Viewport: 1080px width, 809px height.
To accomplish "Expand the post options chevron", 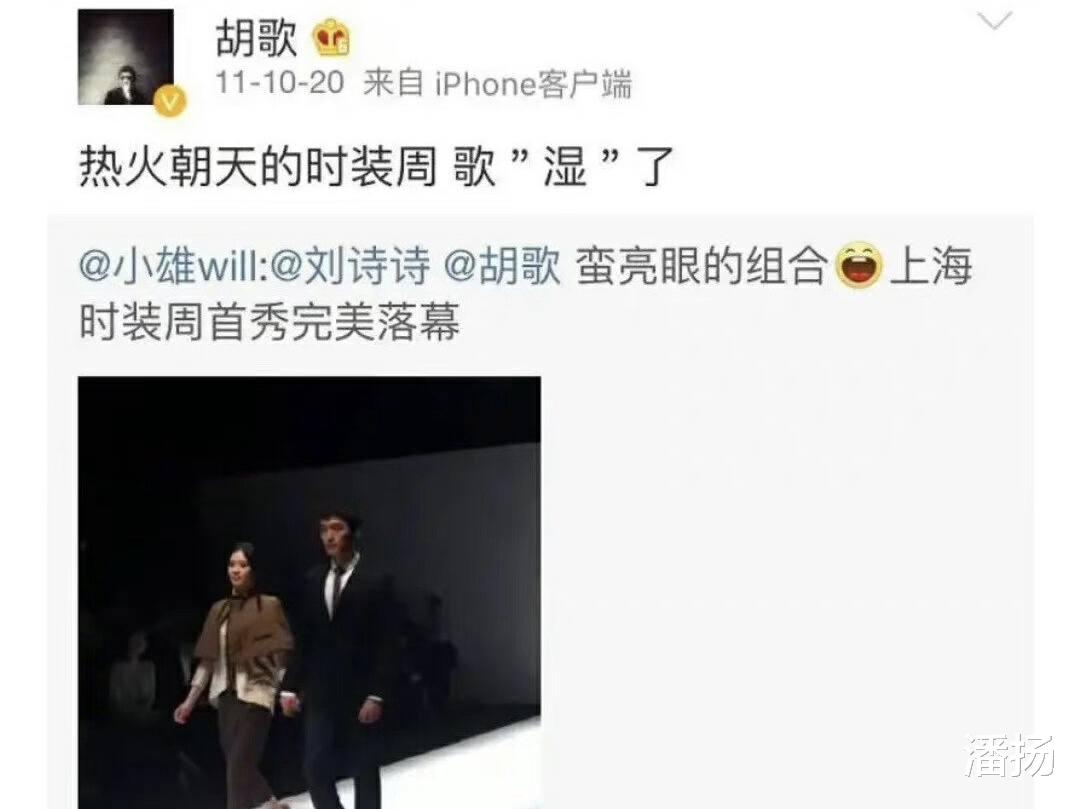I will (995, 21).
